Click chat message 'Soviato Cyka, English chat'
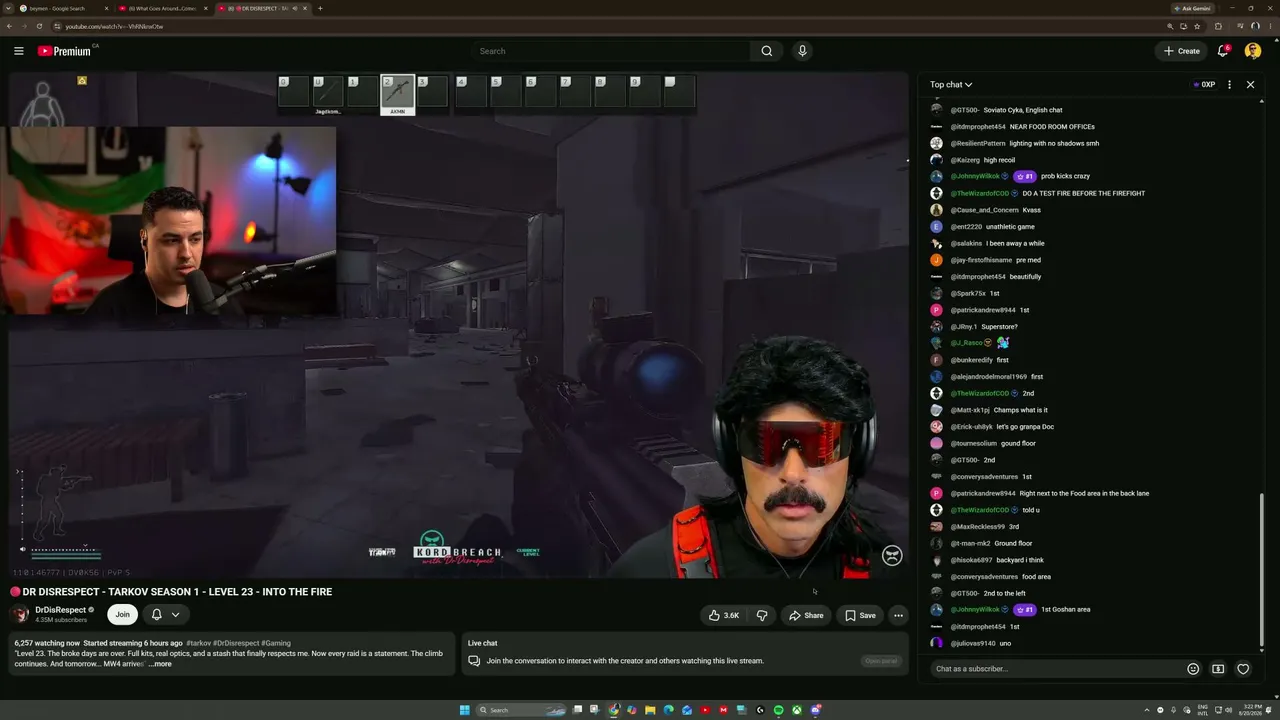Image resolution: width=1280 pixels, height=720 pixels. (1023, 110)
